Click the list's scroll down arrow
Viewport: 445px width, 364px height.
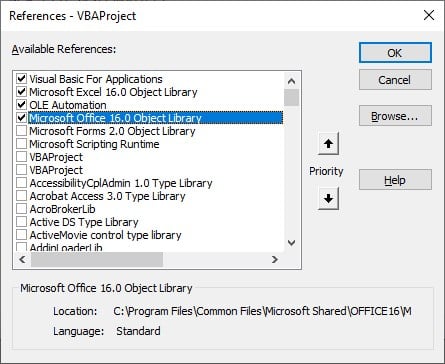coord(291,243)
